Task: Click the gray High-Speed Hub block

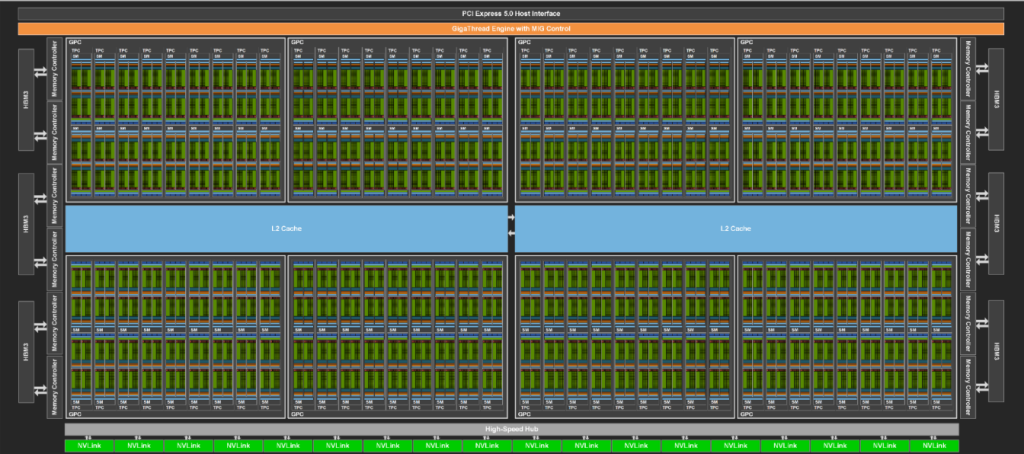Action: 511,429
